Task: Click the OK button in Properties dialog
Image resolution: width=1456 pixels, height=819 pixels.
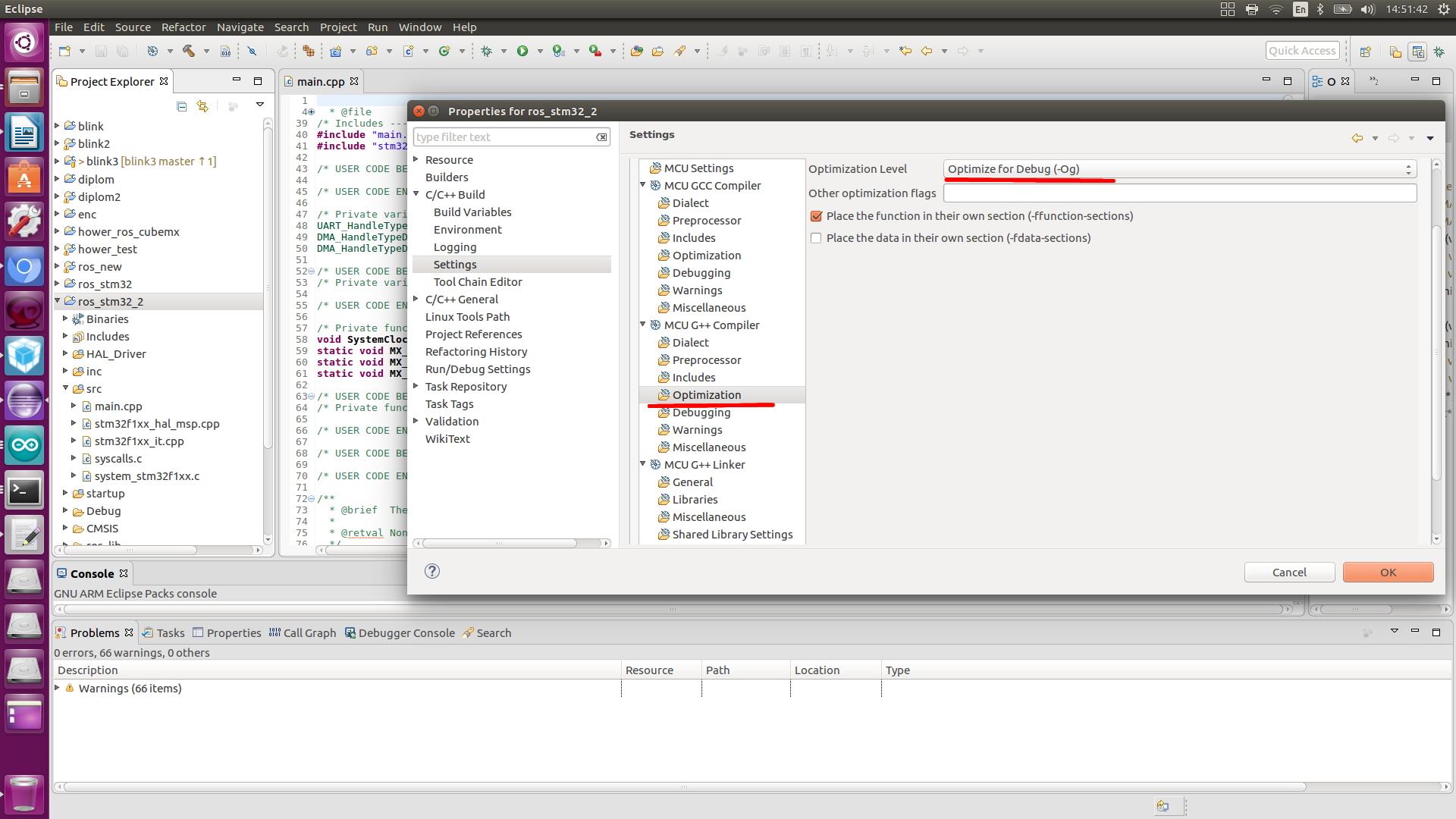Action: tap(1388, 573)
